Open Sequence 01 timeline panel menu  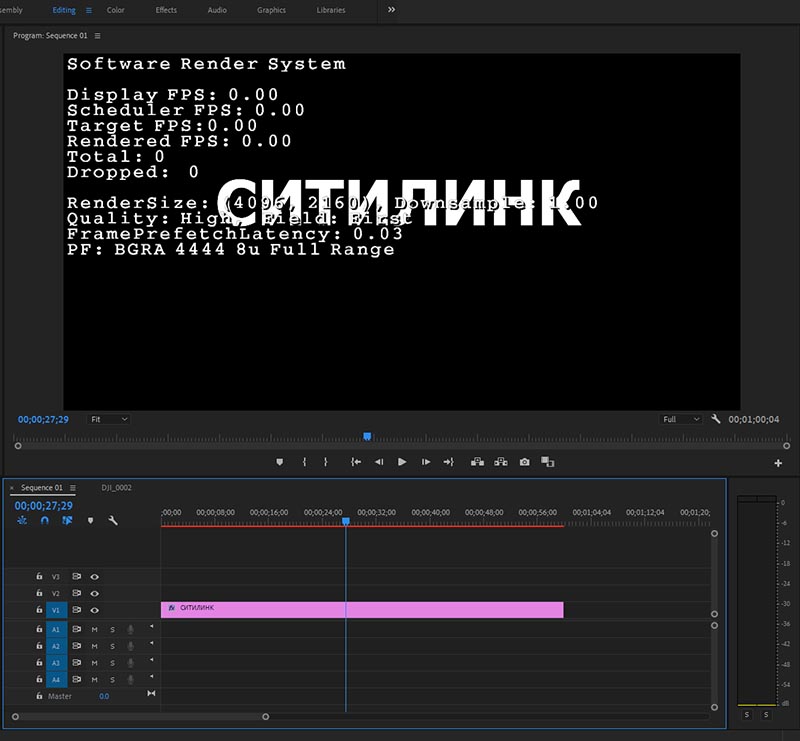pos(73,487)
